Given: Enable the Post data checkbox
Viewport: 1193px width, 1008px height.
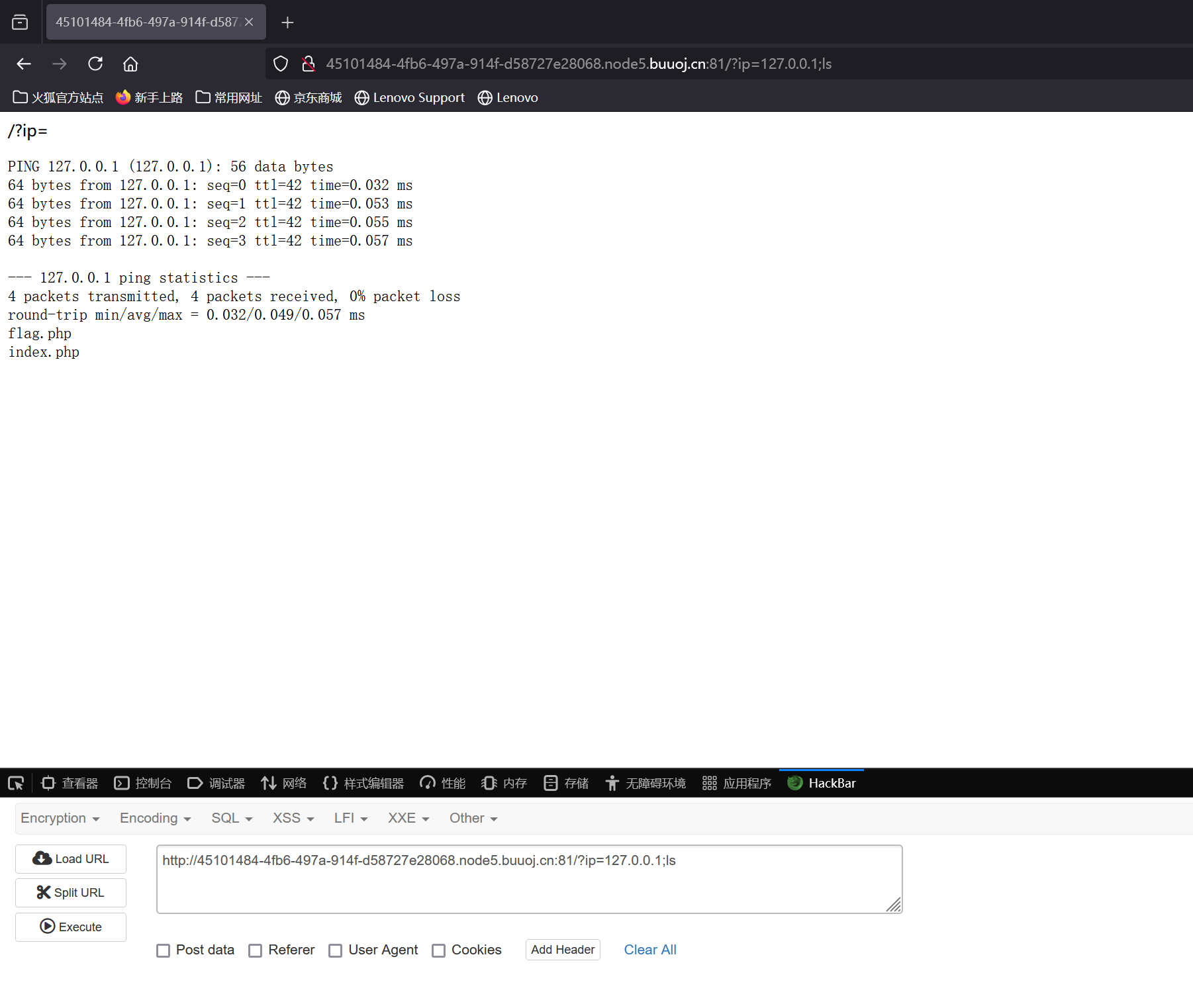Looking at the screenshot, I should tap(163, 950).
